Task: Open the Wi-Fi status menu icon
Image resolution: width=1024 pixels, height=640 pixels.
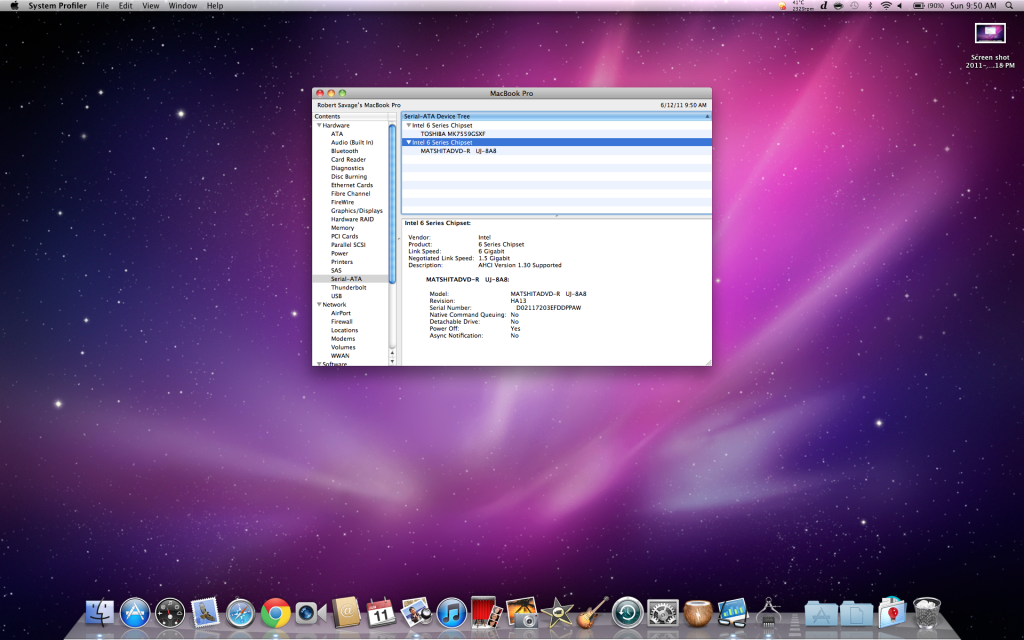Action: [886, 6]
